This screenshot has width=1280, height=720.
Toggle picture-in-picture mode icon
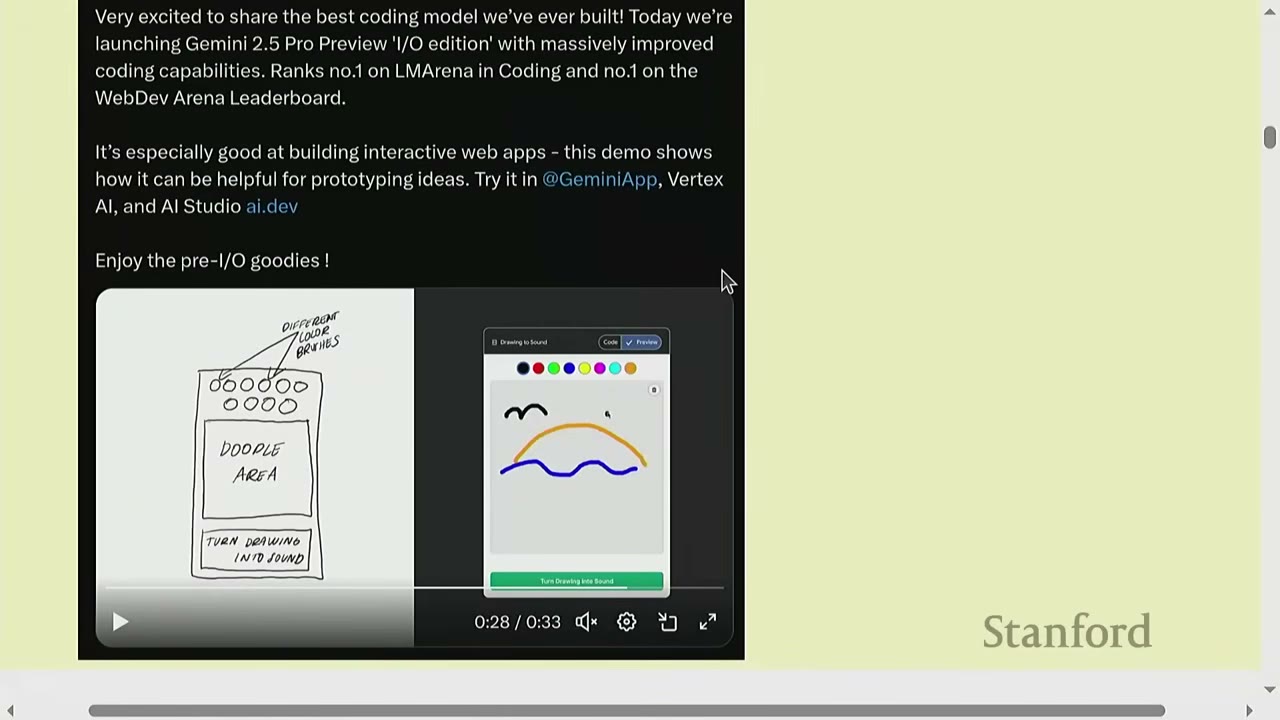(668, 622)
